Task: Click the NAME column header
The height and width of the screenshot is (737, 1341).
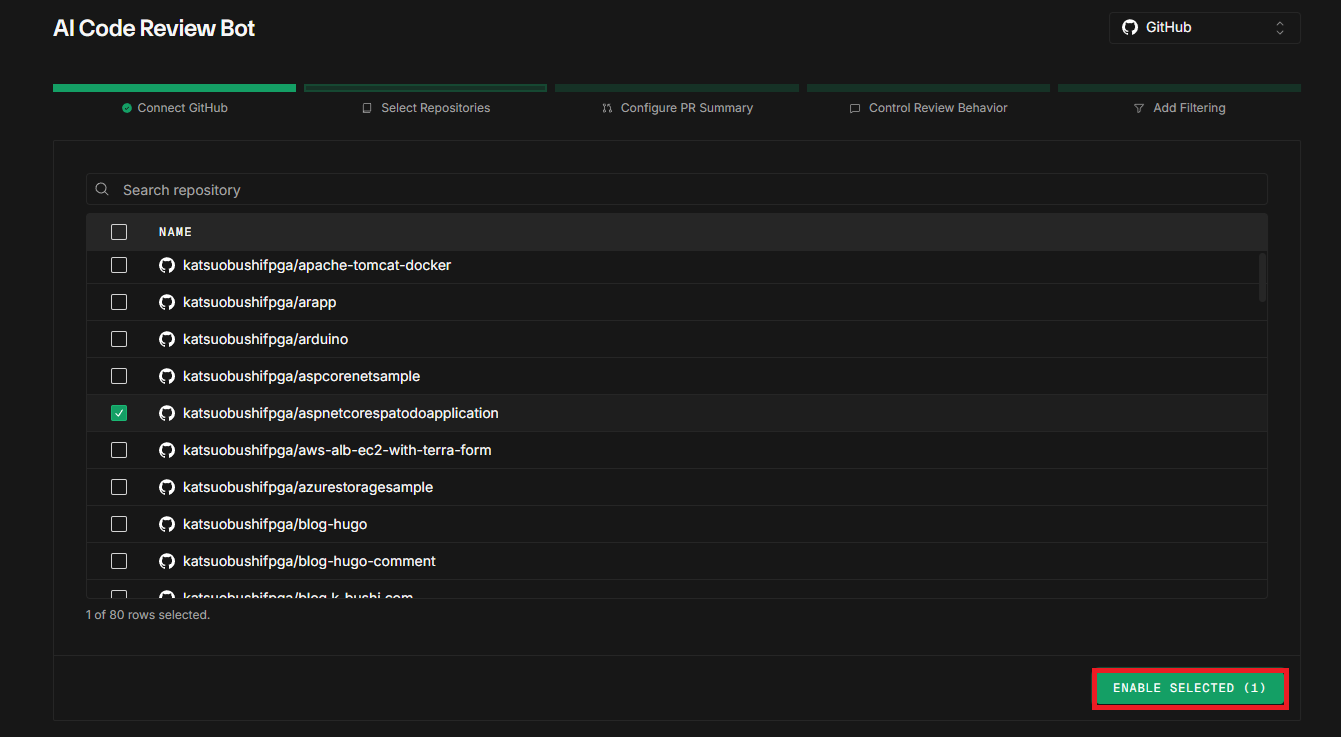Action: (x=175, y=232)
